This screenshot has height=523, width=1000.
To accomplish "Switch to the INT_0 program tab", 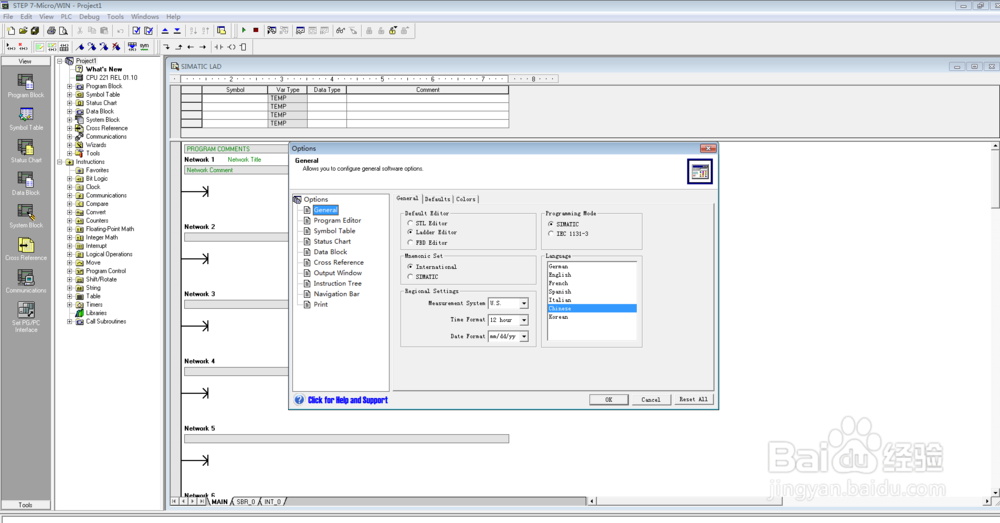I will [273, 502].
